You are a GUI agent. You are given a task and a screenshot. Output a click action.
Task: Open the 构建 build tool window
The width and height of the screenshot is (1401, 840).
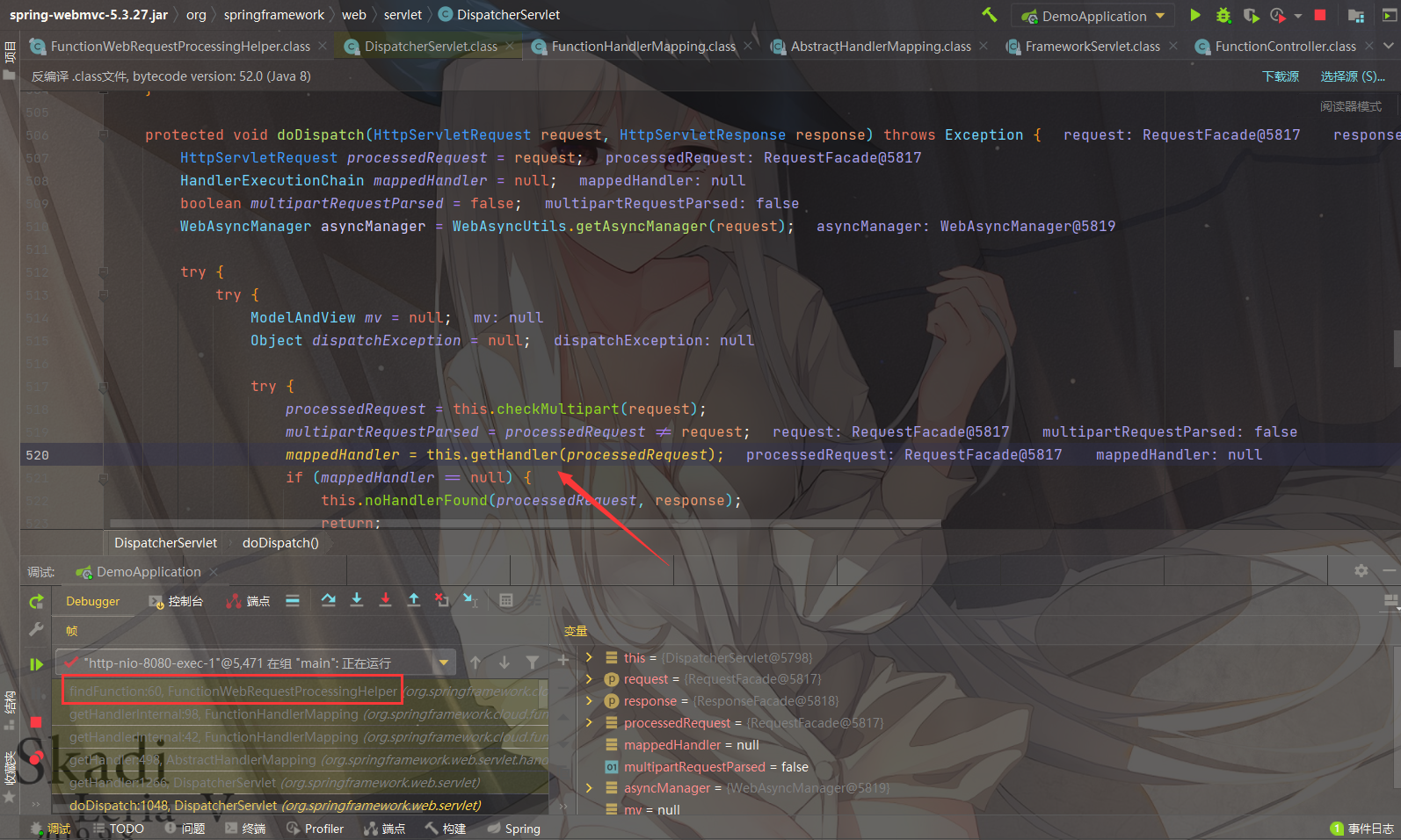[446, 829]
